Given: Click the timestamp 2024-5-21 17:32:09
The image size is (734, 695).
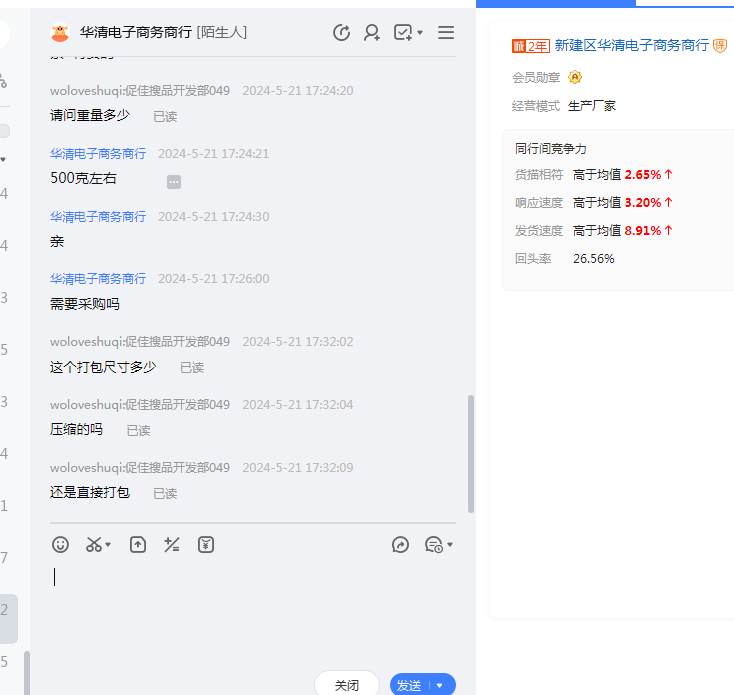Looking at the screenshot, I should [x=298, y=468].
